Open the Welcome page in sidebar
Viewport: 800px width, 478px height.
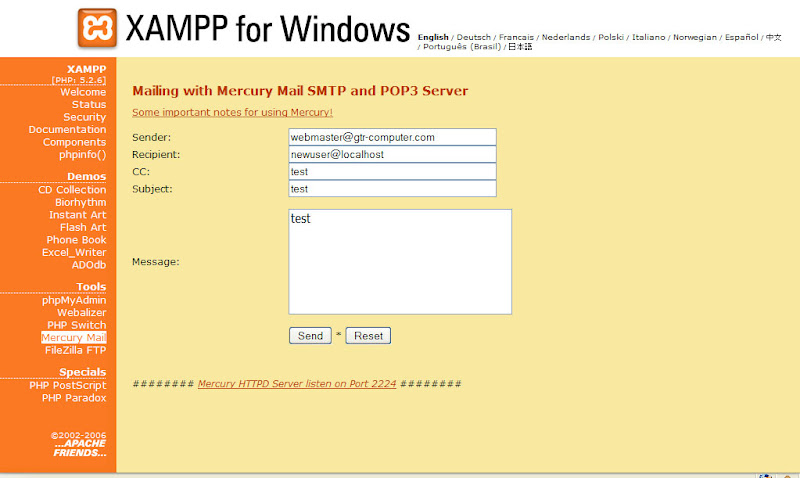(x=83, y=92)
